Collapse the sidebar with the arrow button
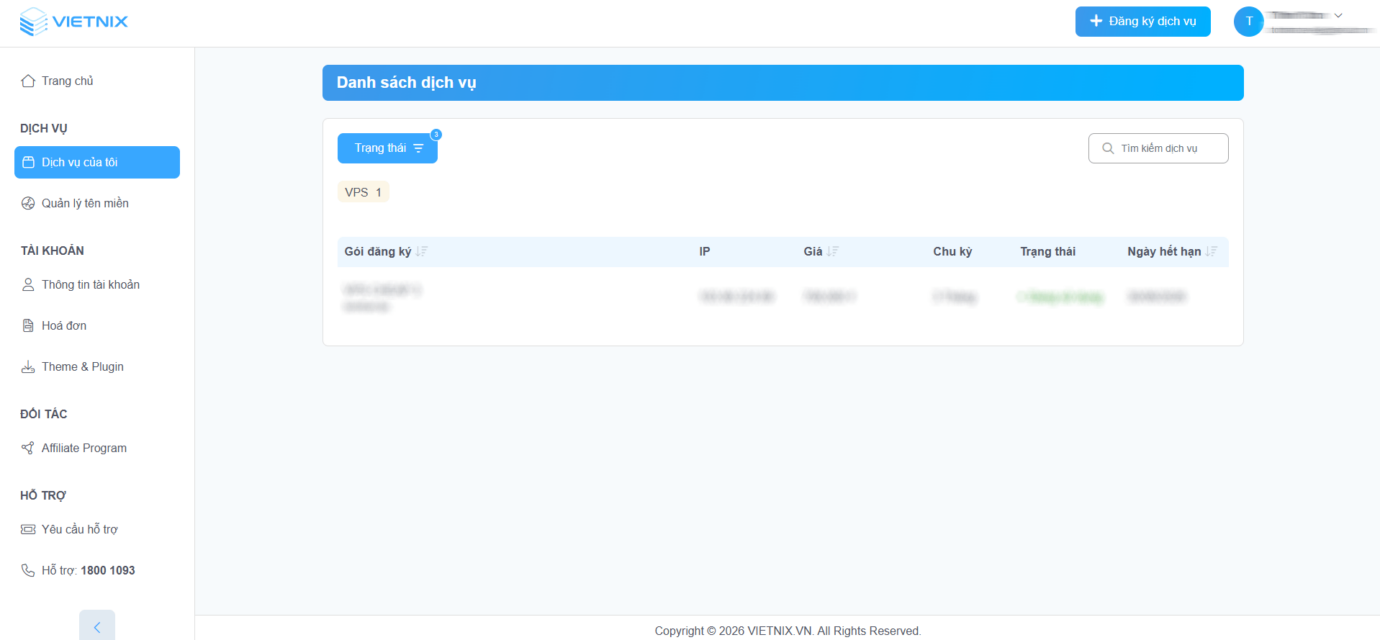This screenshot has height=640, width=1380. pos(97,626)
